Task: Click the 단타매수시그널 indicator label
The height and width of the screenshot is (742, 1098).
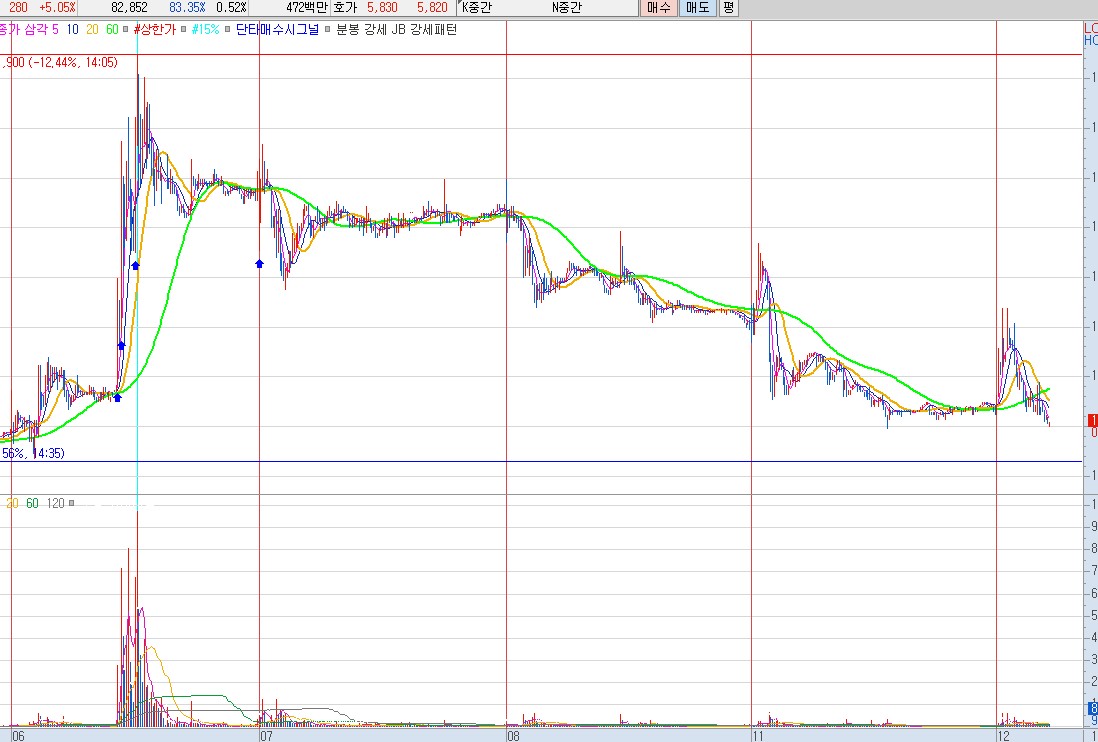Action: pyautogui.click(x=277, y=29)
